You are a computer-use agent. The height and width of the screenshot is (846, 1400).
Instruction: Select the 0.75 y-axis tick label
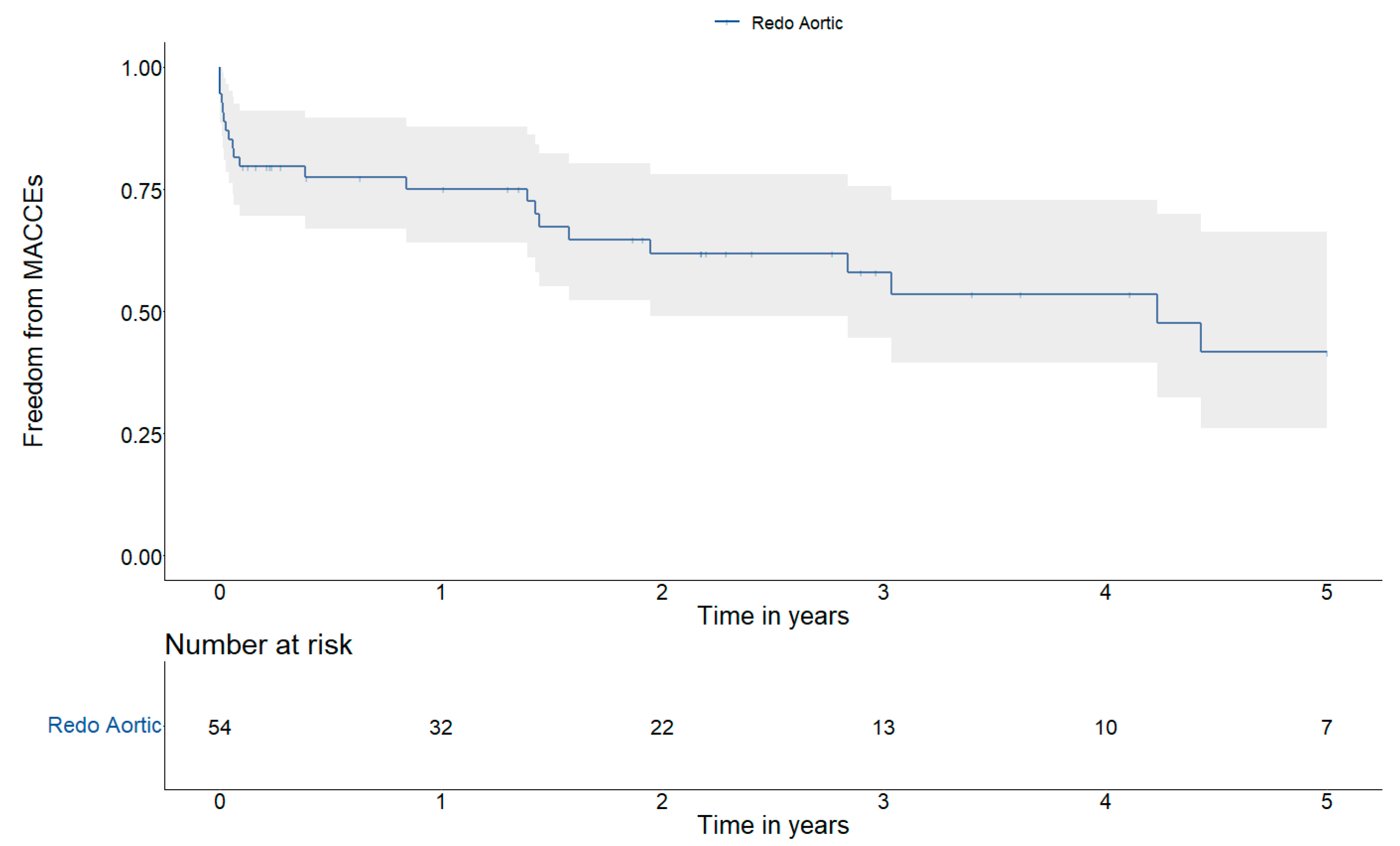[x=141, y=191]
